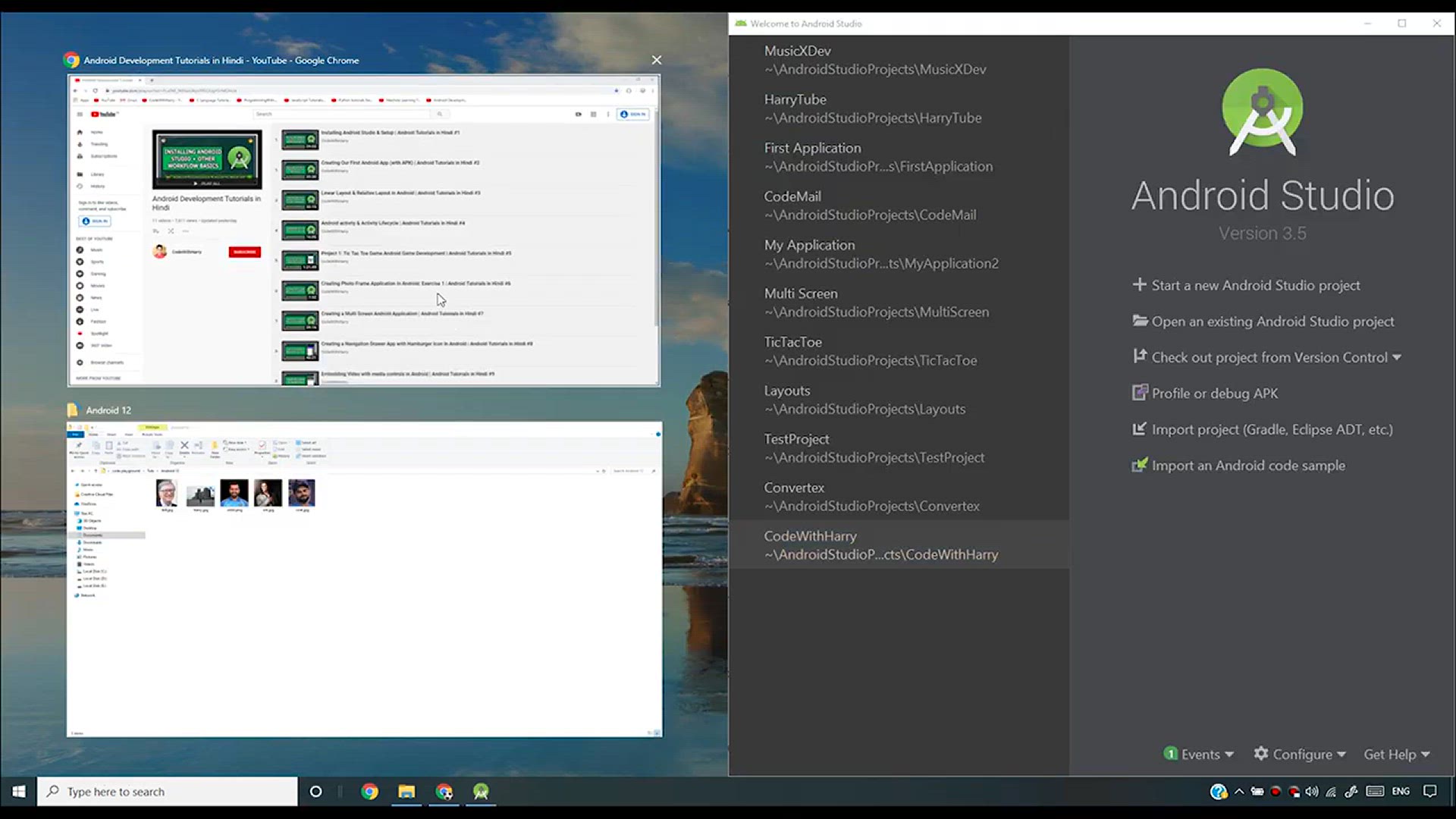Open recent project CodeMail
Screen dimensions: 1456x819
pyautogui.click(x=899, y=206)
